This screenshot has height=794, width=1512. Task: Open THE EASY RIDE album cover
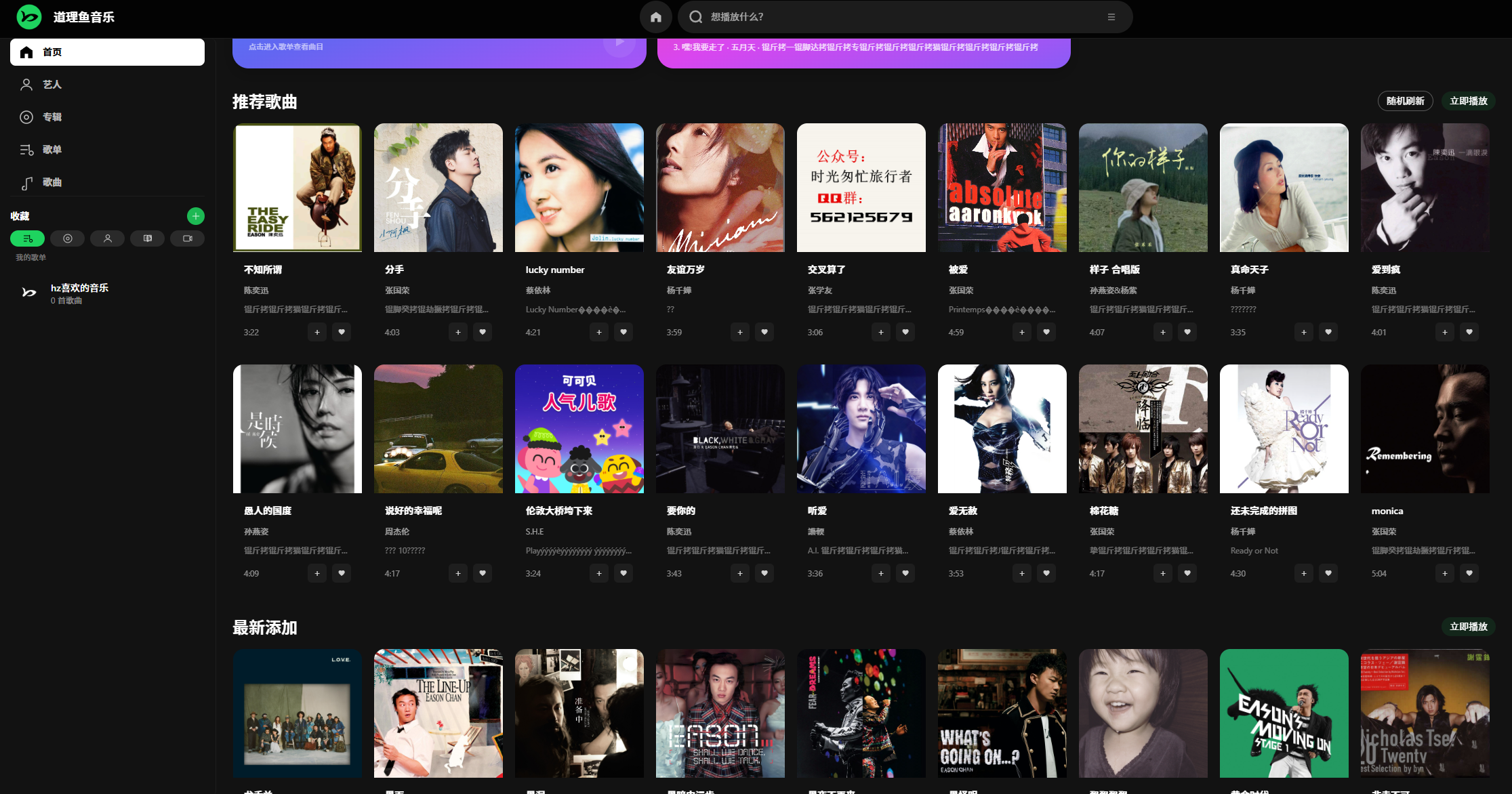(298, 188)
